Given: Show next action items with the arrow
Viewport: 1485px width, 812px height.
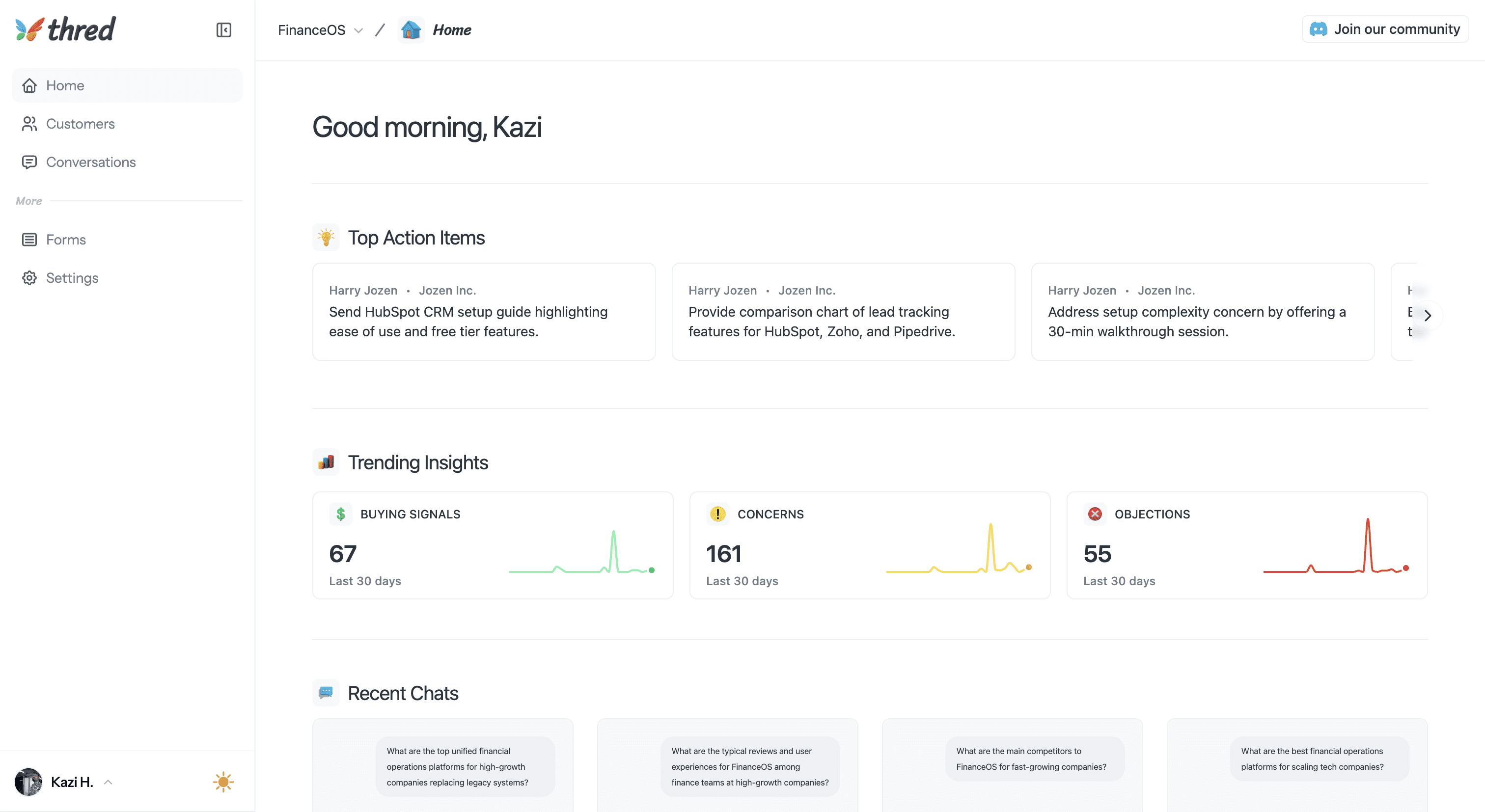Looking at the screenshot, I should [x=1428, y=315].
